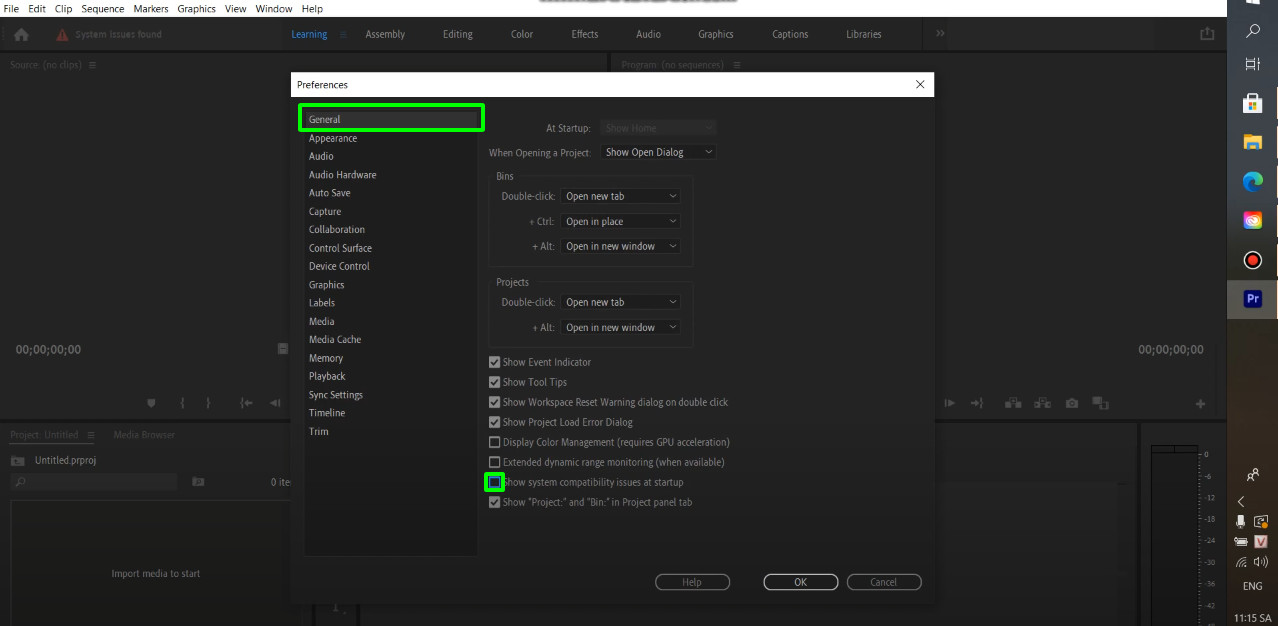
Task: Uncheck Show Project Load Error Dialog
Action: click(x=494, y=422)
